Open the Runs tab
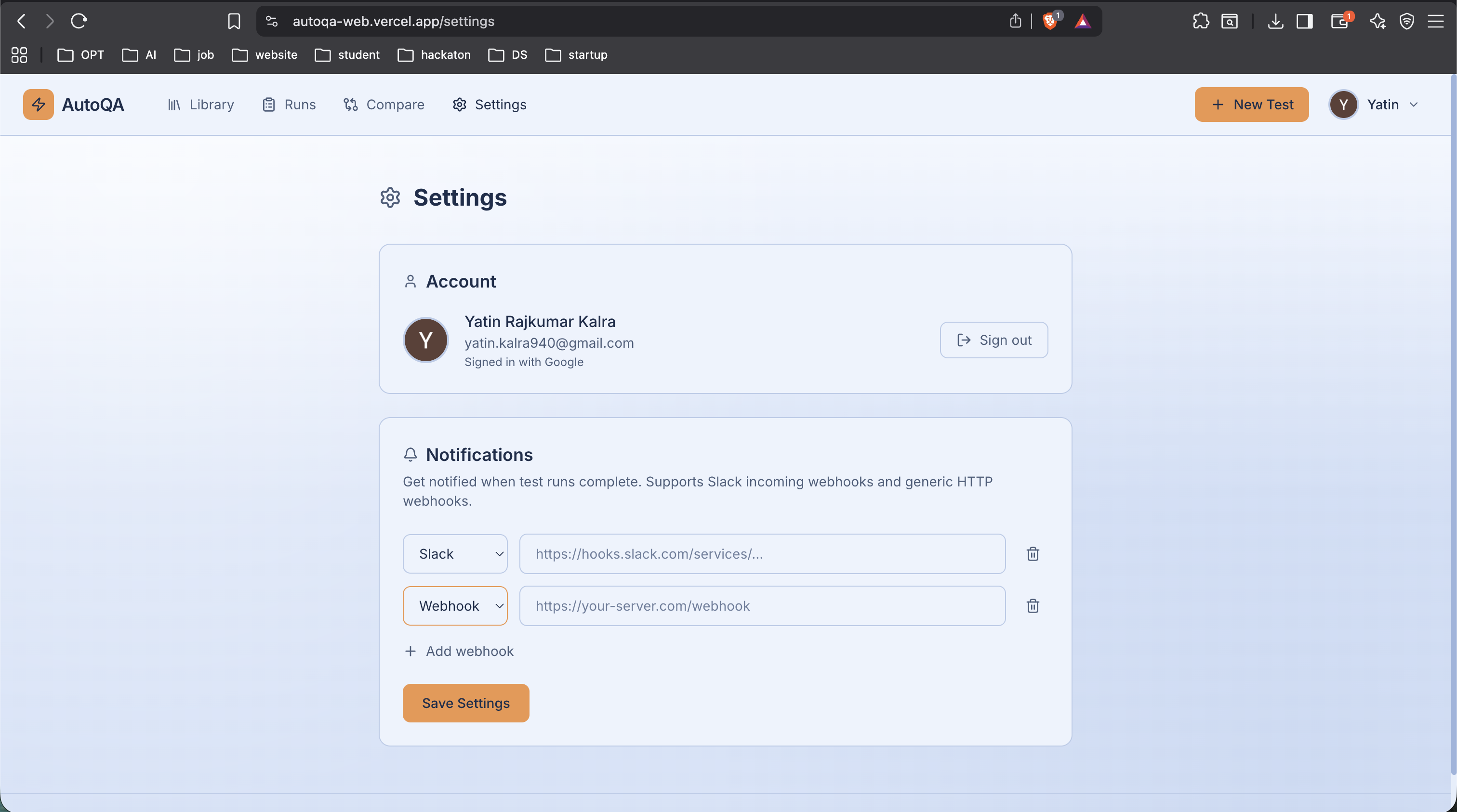1457x812 pixels. click(289, 105)
